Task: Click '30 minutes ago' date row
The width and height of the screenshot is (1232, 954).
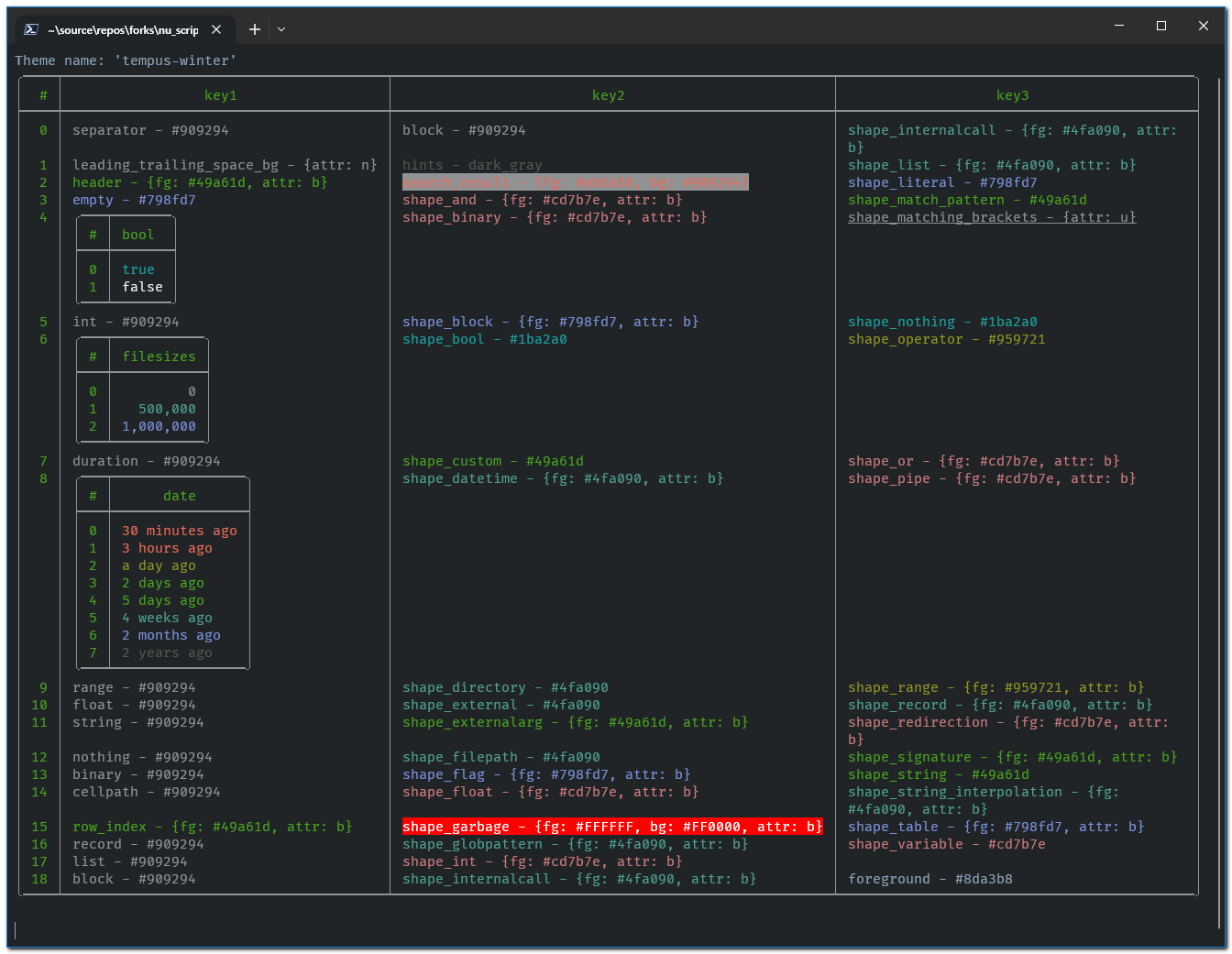Action: 180,531
